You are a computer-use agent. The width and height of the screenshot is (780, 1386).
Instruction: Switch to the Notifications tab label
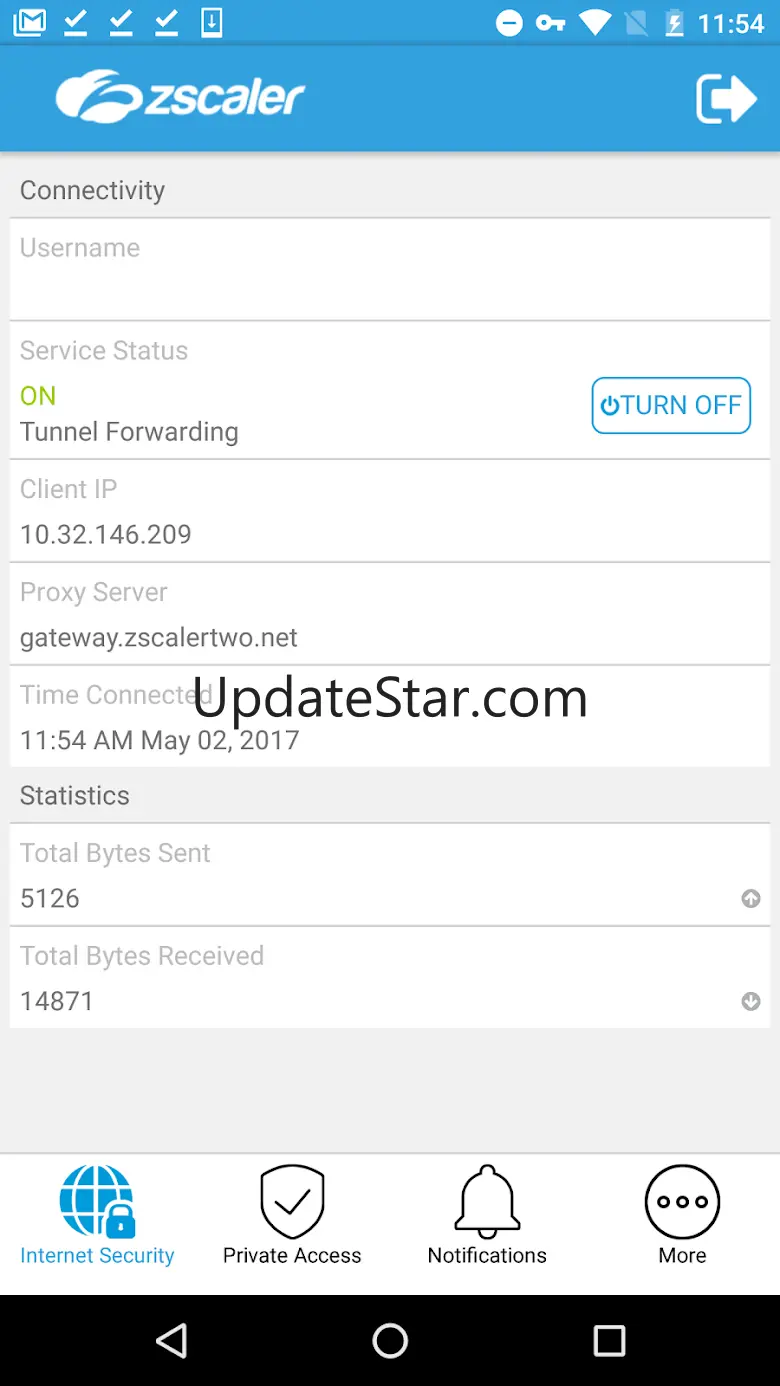pyautogui.click(x=487, y=1255)
